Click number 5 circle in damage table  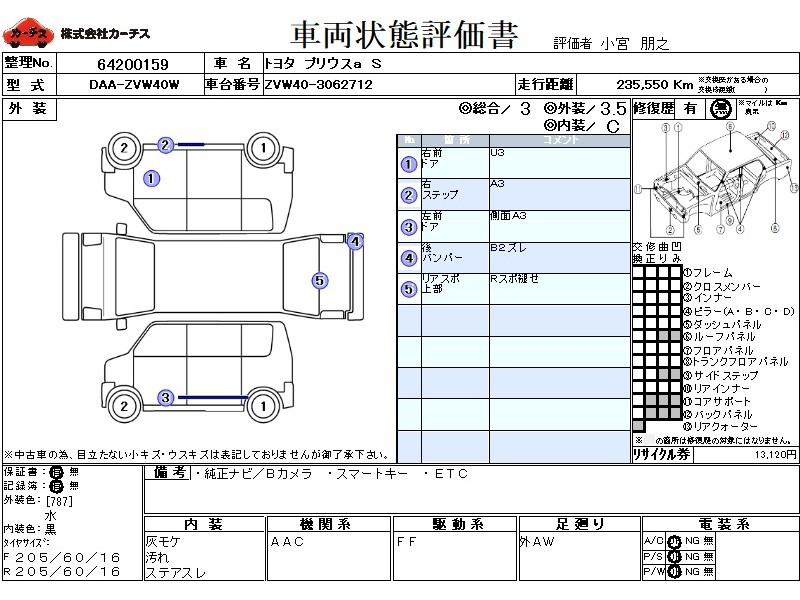(408, 290)
